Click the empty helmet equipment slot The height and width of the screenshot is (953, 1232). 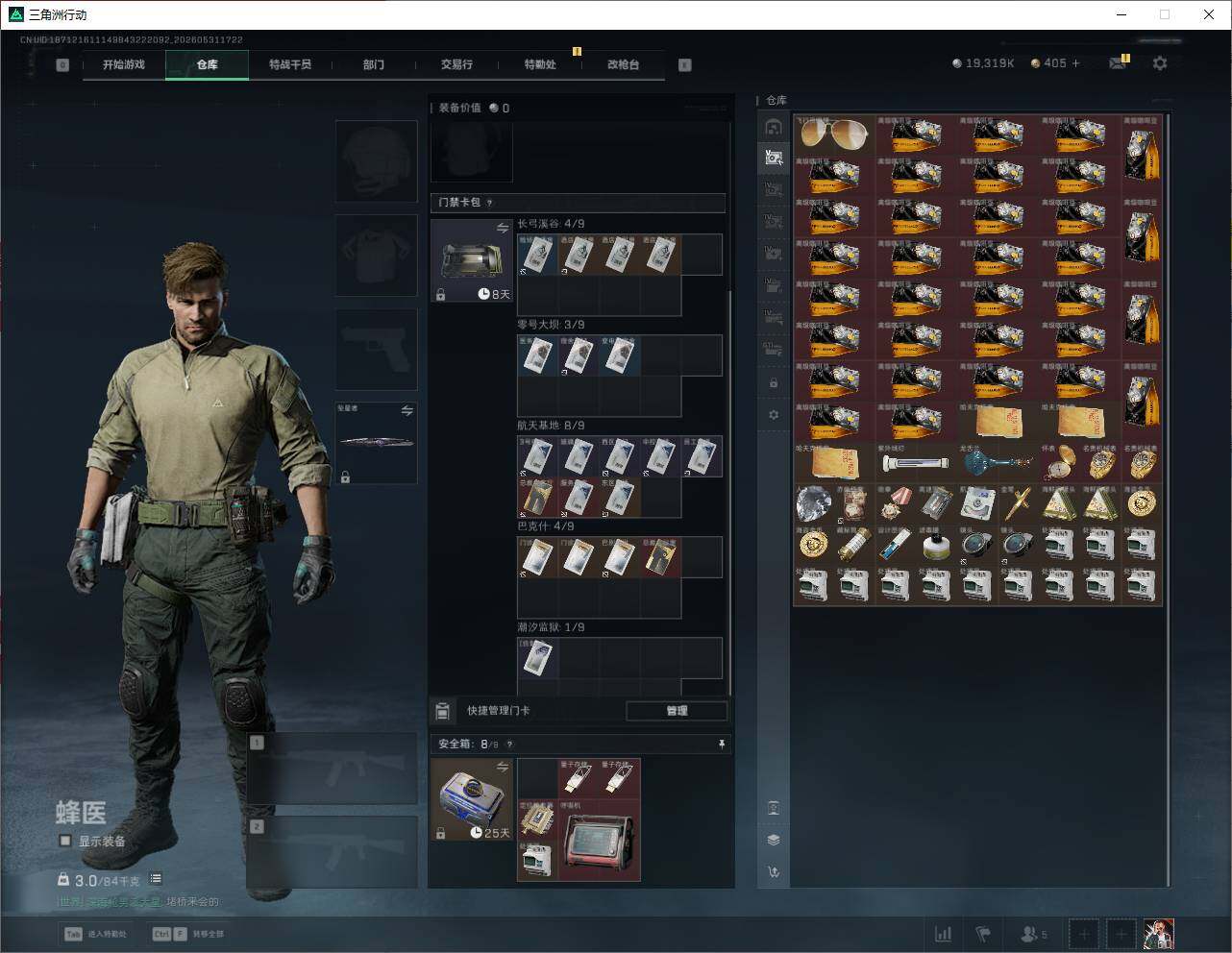coord(376,160)
